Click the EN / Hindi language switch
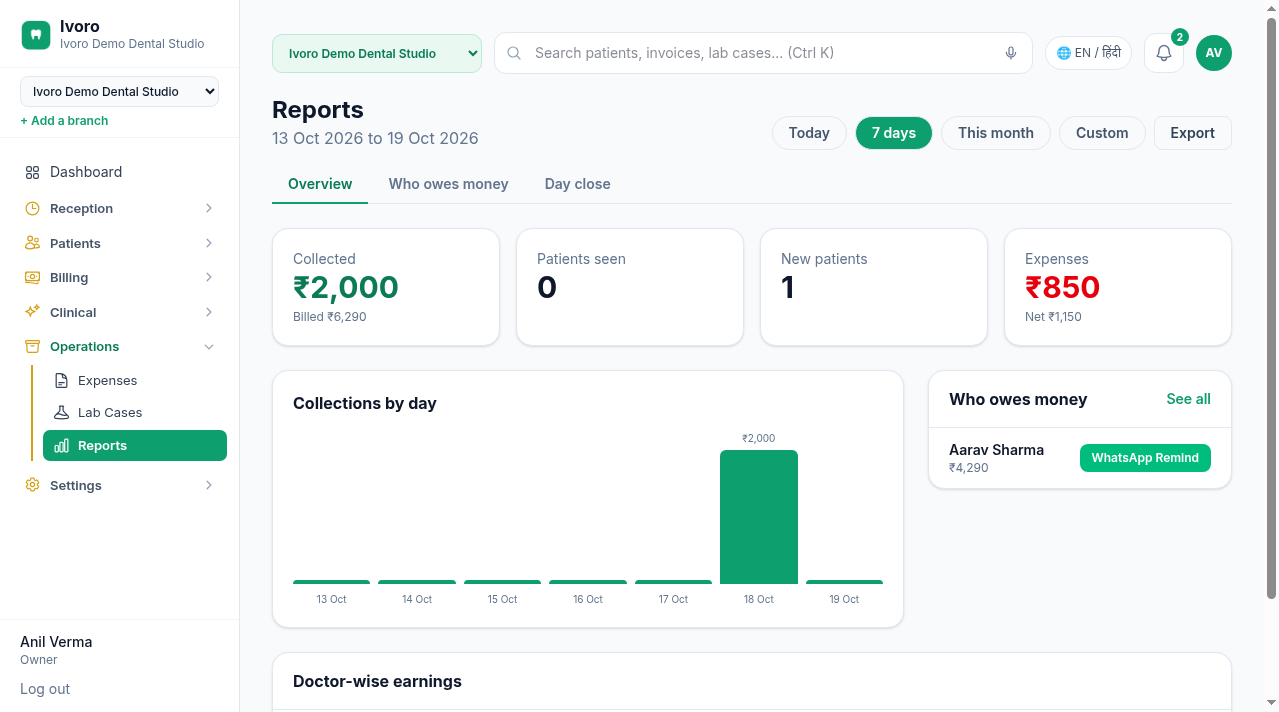The image size is (1279, 712). (1088, 53)
